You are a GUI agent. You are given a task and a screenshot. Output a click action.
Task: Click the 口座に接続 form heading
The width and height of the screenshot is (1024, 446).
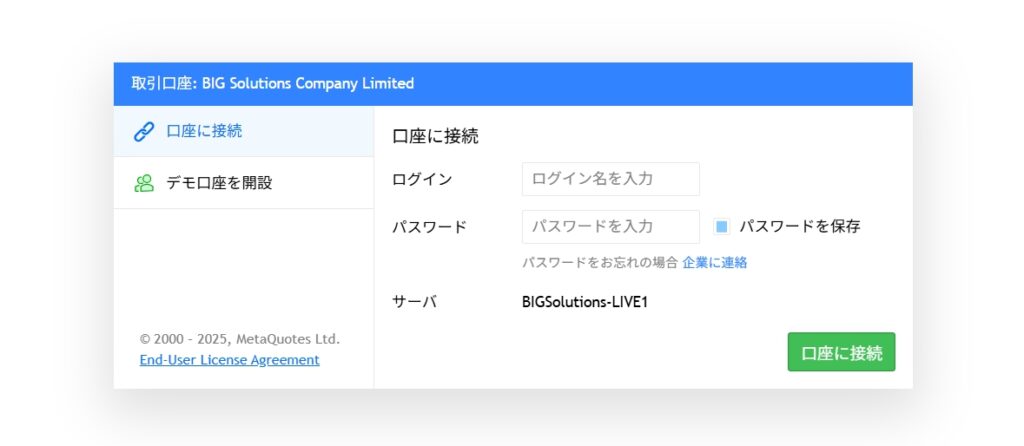tap(435, 137)
